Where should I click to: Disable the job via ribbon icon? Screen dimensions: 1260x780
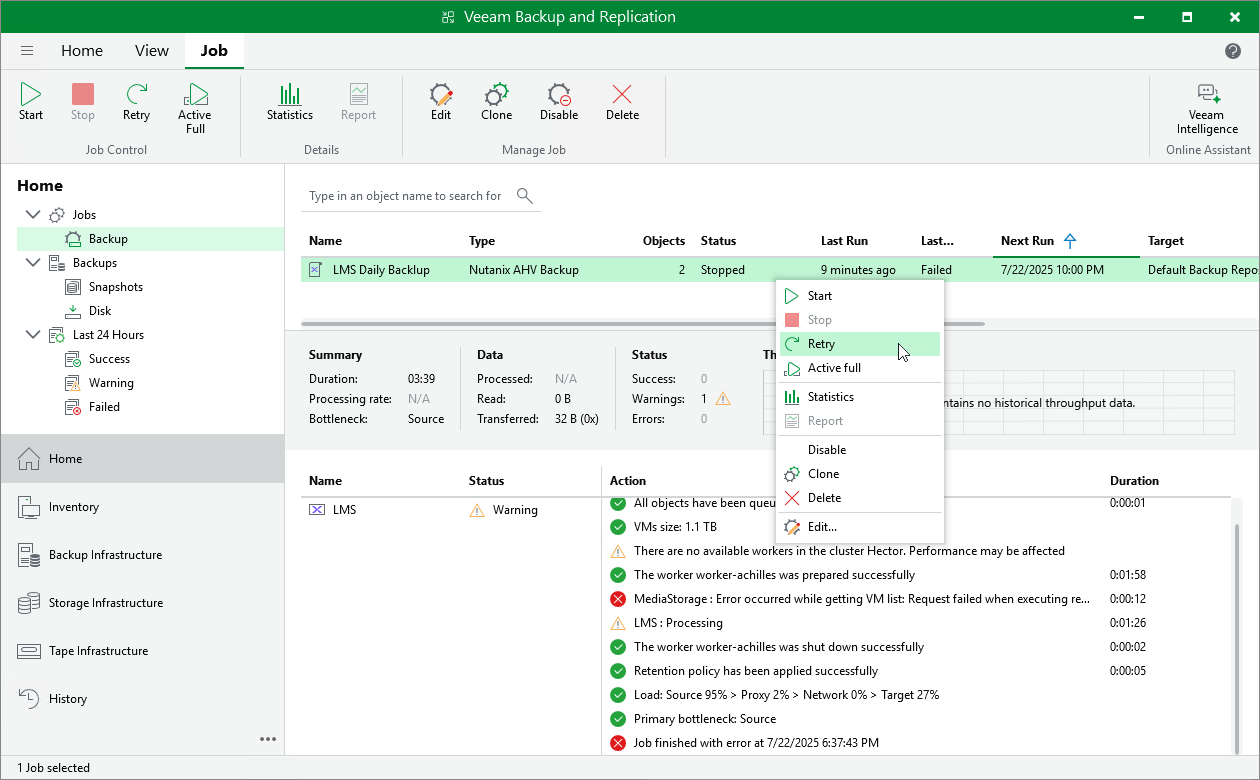coord(559,103)
